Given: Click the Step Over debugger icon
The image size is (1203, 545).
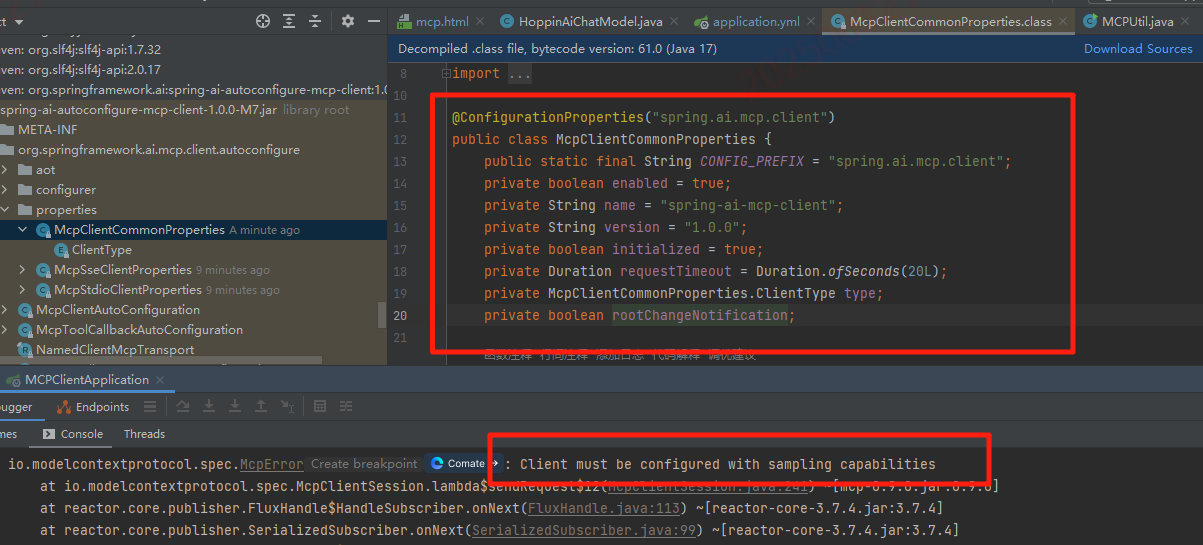Looking at the screenshot, I should [x=183, y=407].
